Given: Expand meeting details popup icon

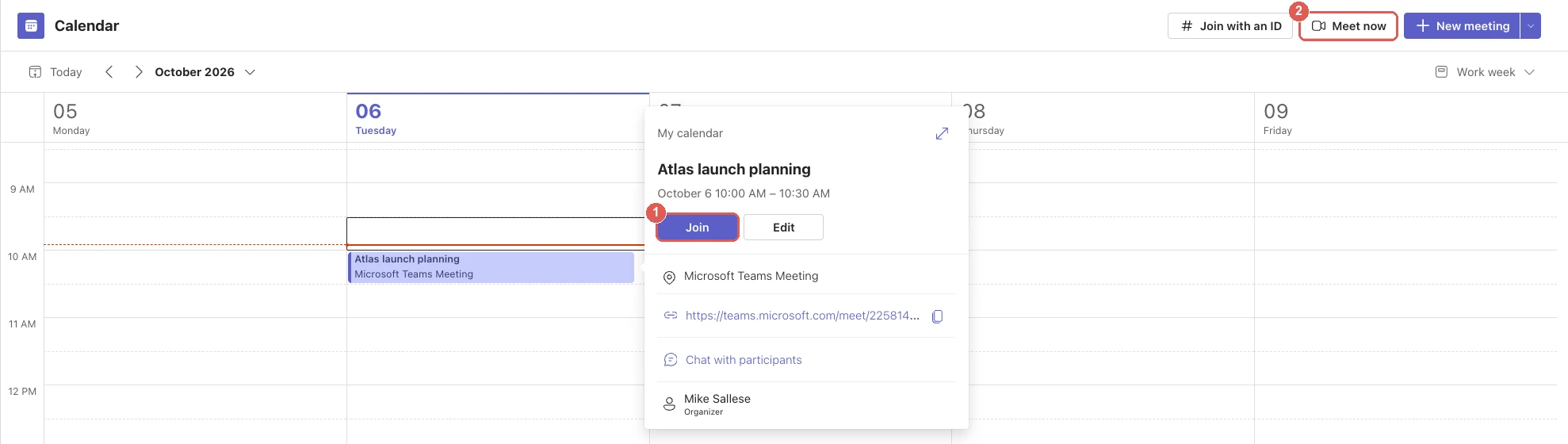Looking at the screenshot, I should pos(942,134).
